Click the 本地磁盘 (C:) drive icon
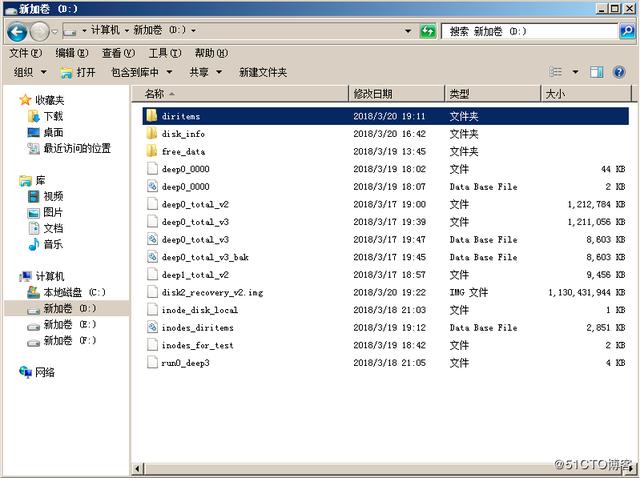This screenshot has height=478, width=640. [33, 292]
